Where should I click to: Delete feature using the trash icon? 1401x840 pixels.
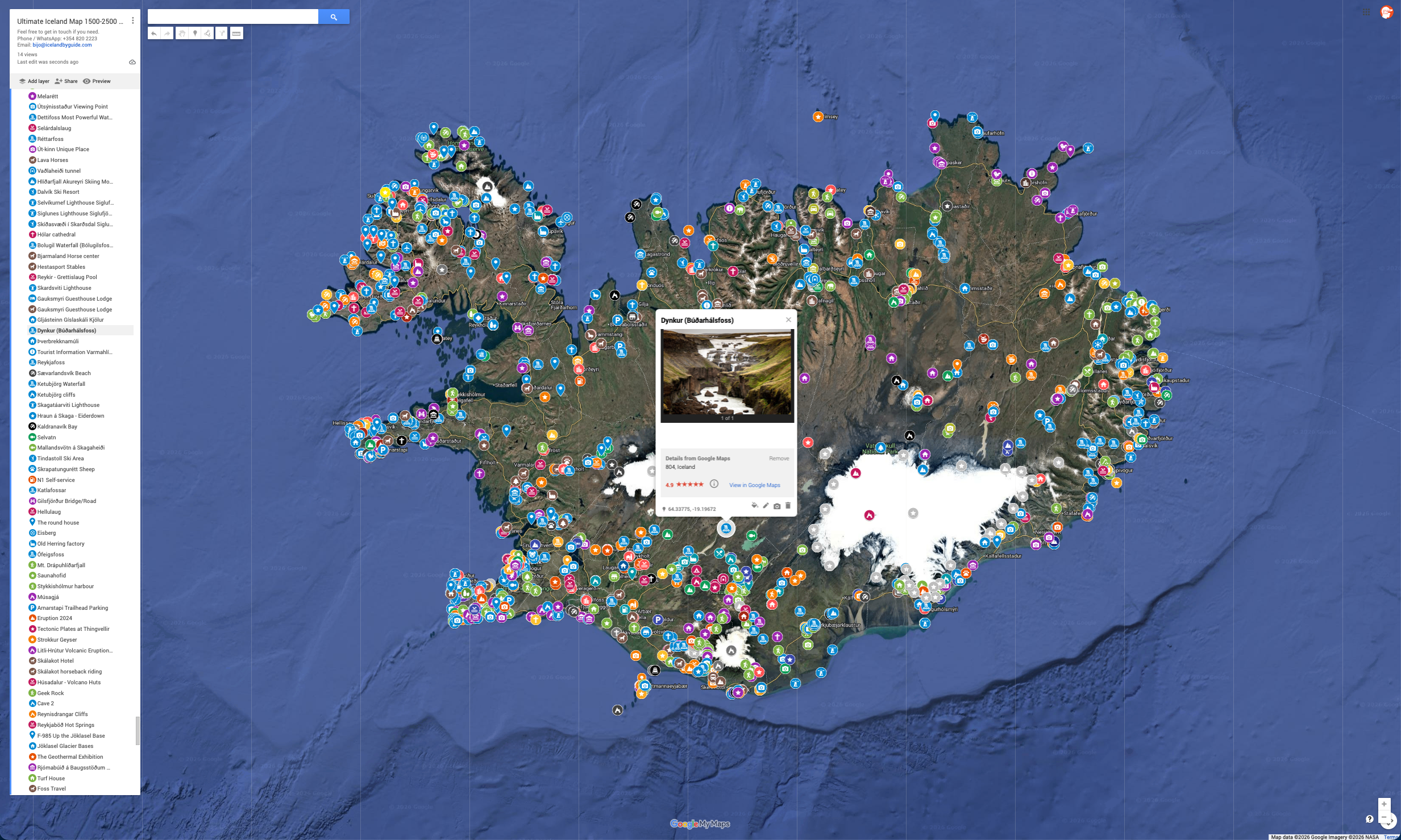coord(788,505)
